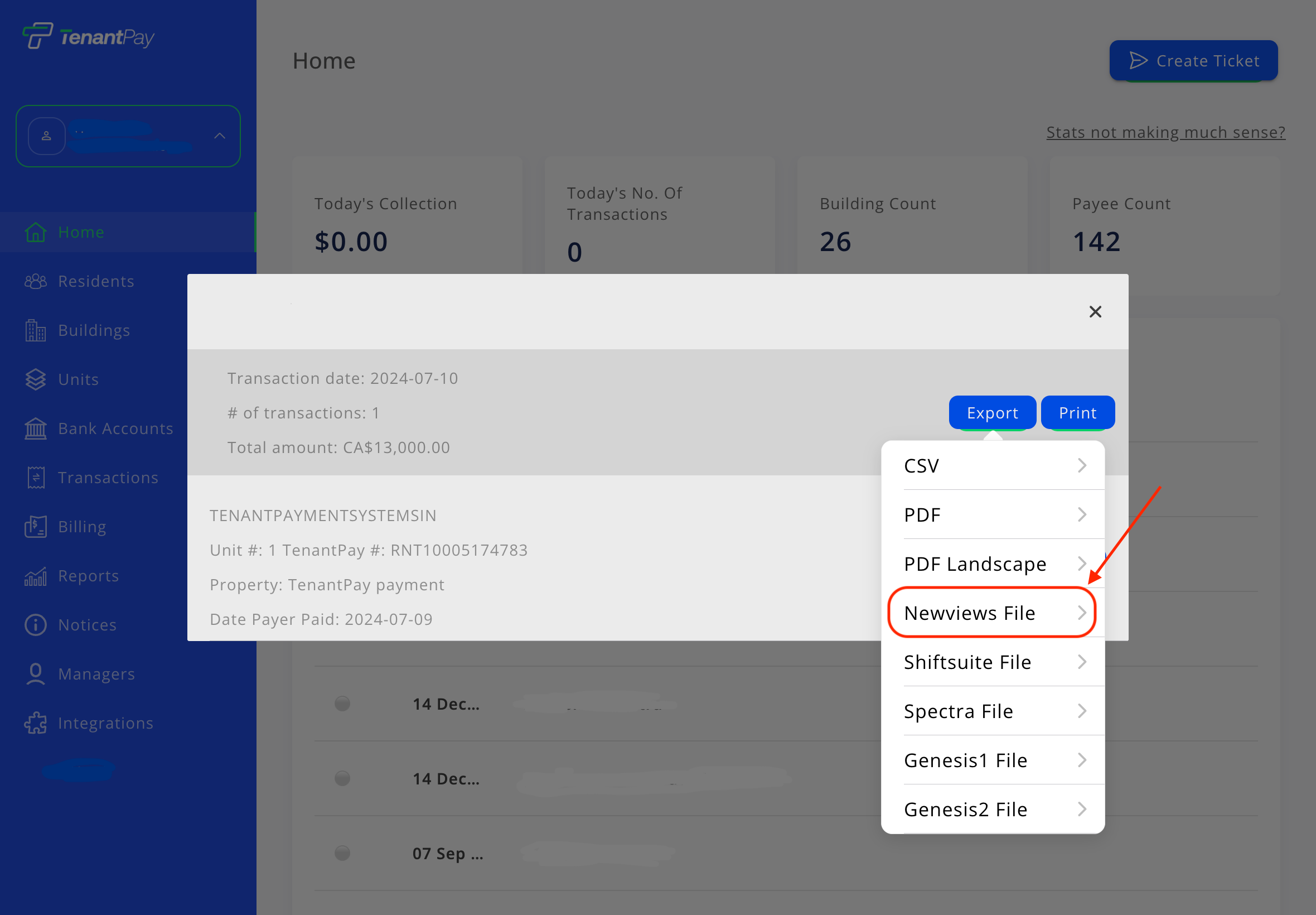Collapse the account selector dropdown

coord(220,136)
